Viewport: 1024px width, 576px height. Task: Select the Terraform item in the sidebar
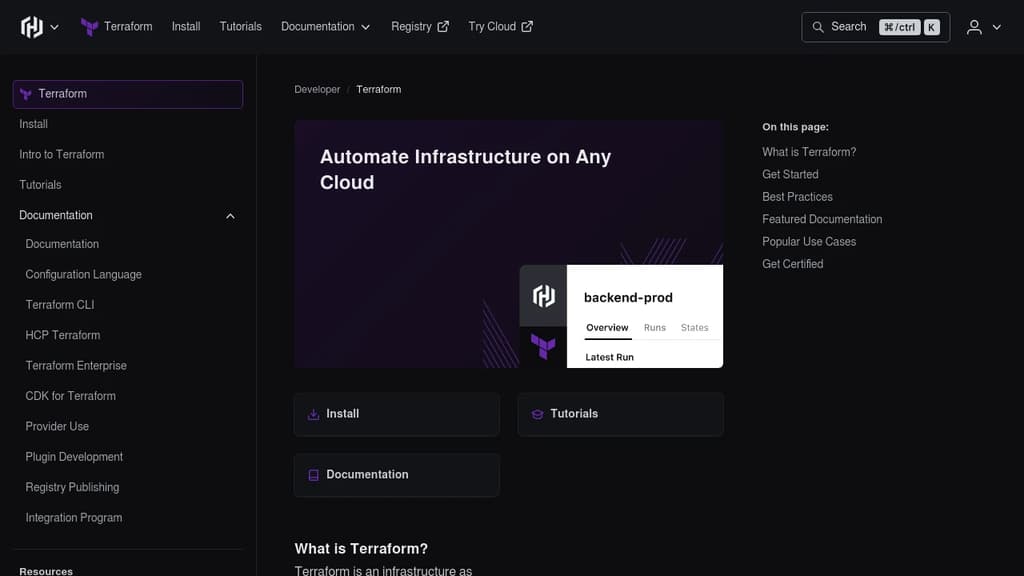coord(128,94)
